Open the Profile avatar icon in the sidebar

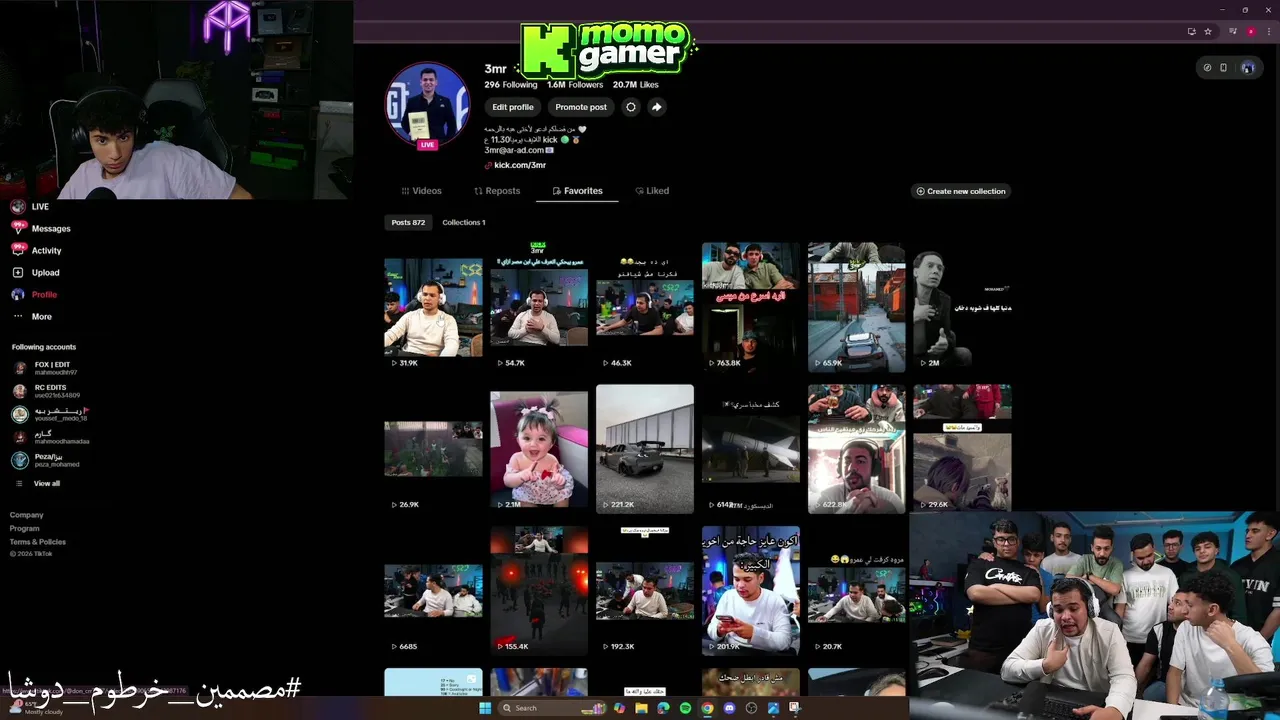pos(17,294)
